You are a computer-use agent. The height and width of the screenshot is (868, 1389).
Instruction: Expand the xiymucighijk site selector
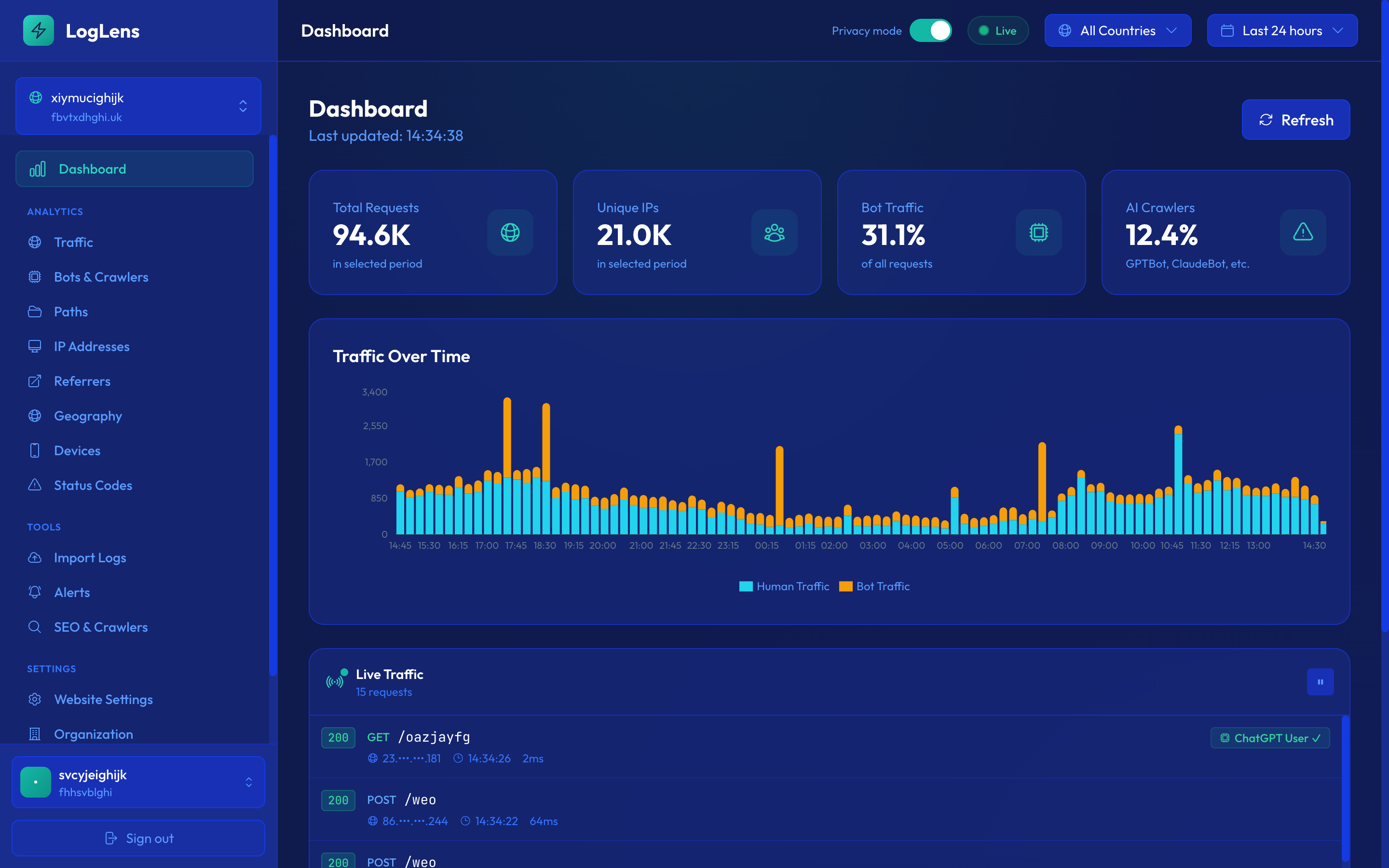pos(138,106)
